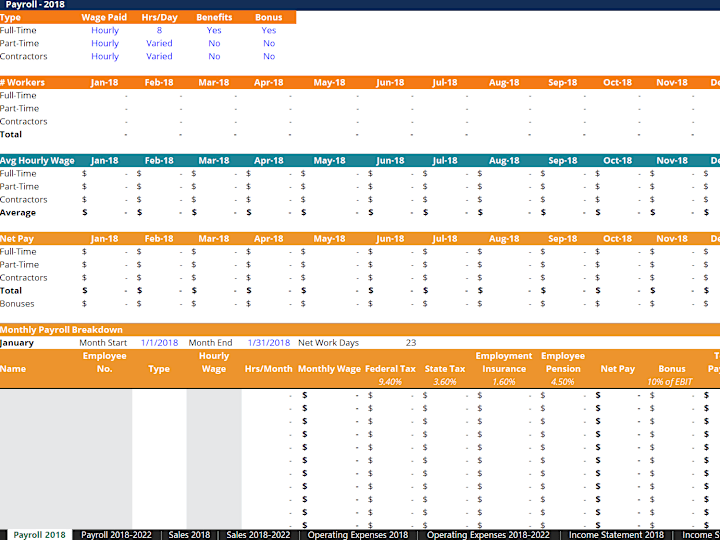The width and height of the screenshot is (720, 540).
Task: Click the Month End date '1/31/2018'
Action: coord(269,343)
